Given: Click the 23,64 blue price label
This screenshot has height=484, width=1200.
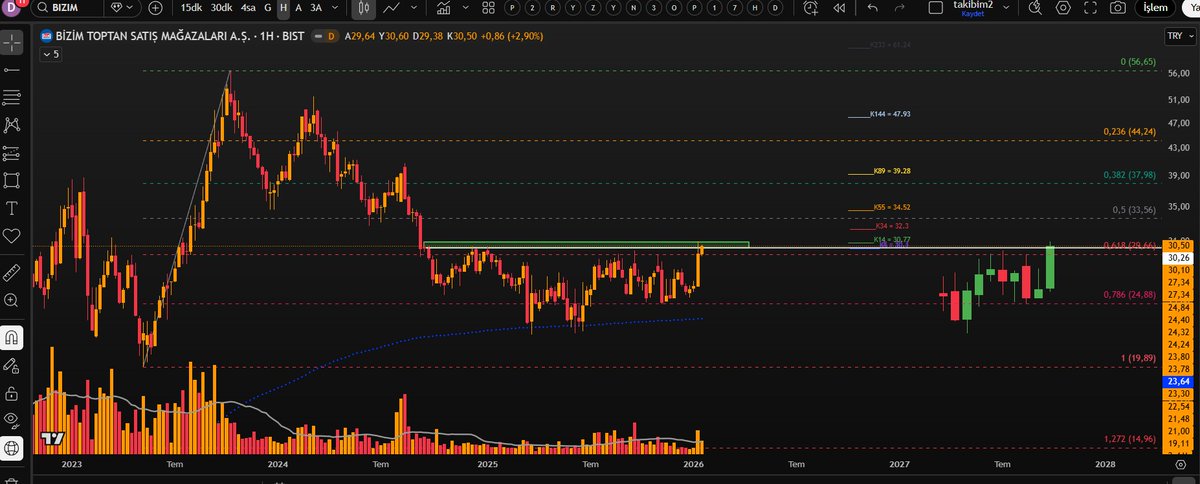Looking at the screenshot, I should click(x=1179, y=381).
